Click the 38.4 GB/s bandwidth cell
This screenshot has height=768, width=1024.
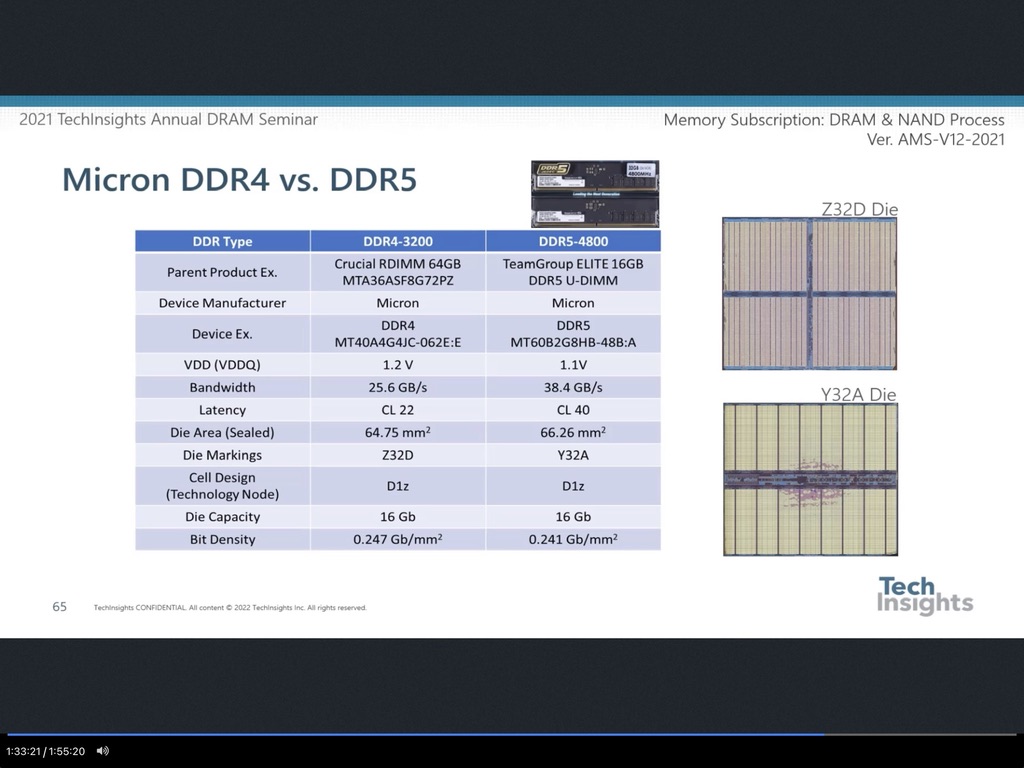572,387
